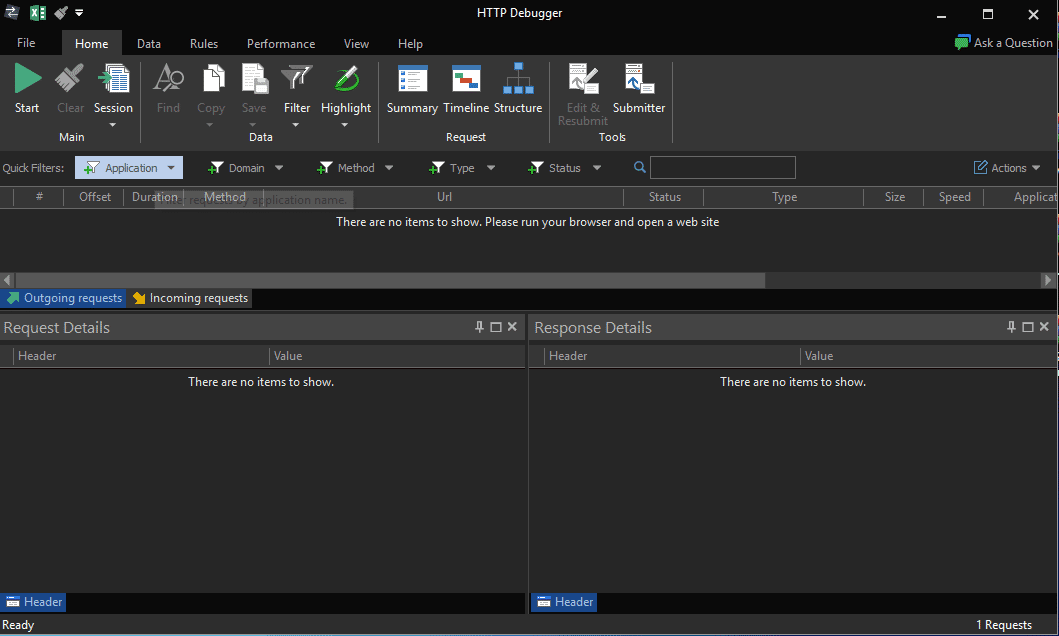Launch the Submitter tool
This screenshot has height=636, width=1059.
click(638, 80)
